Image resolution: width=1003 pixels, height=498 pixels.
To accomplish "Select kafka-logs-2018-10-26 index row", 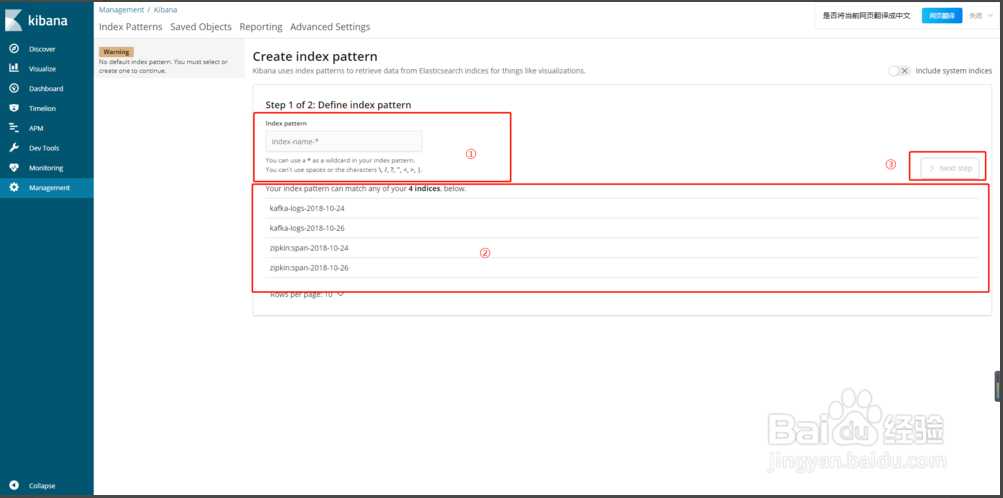I will pyautogui.click(x=624, y=228).
